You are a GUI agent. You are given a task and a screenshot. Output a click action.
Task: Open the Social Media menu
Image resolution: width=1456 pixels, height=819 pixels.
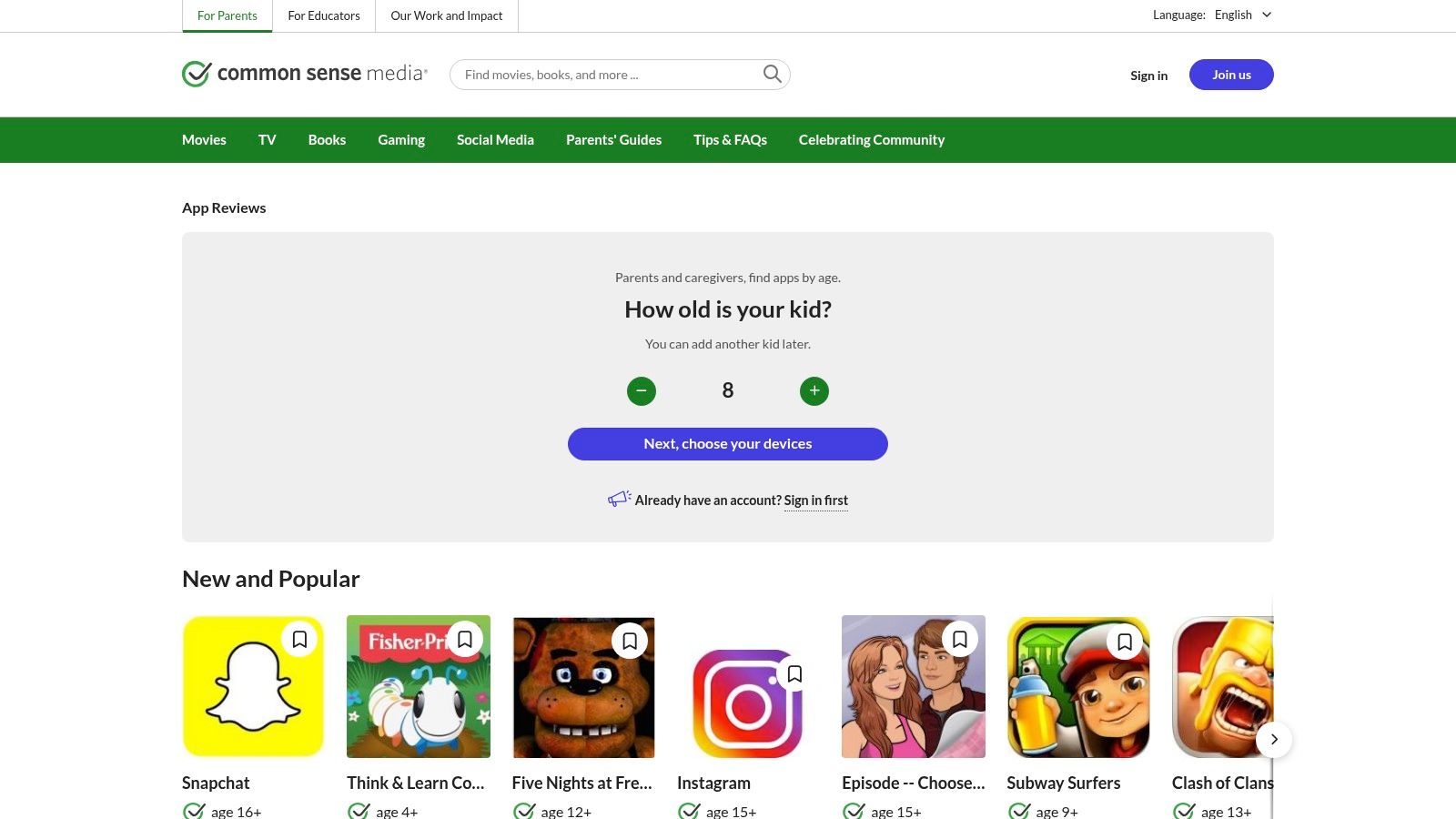point(495,140)
